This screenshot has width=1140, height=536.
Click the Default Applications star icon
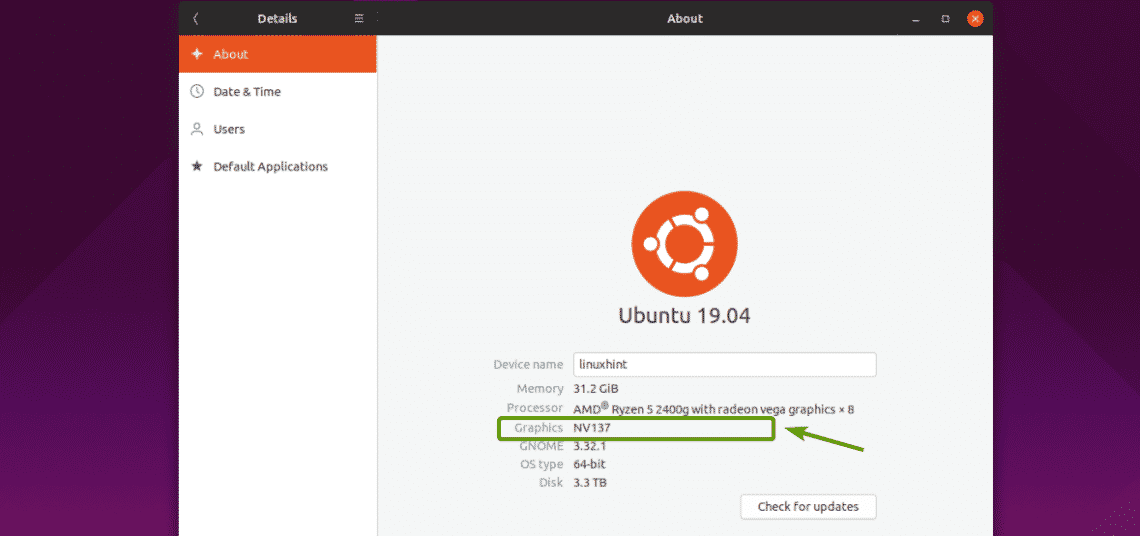(x=196, y=167)
